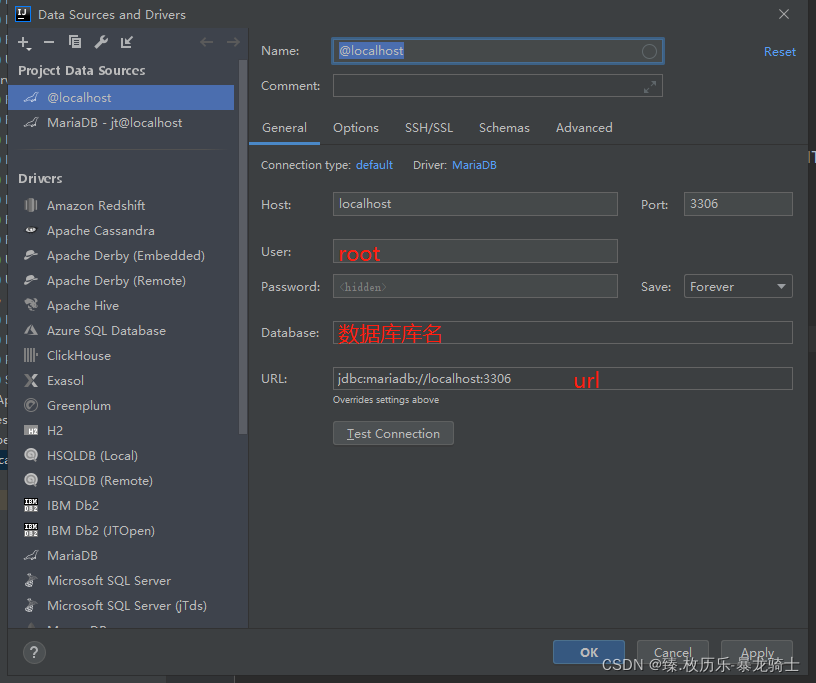
Task: Click the make global arrow icon
Action: [126, 42]
